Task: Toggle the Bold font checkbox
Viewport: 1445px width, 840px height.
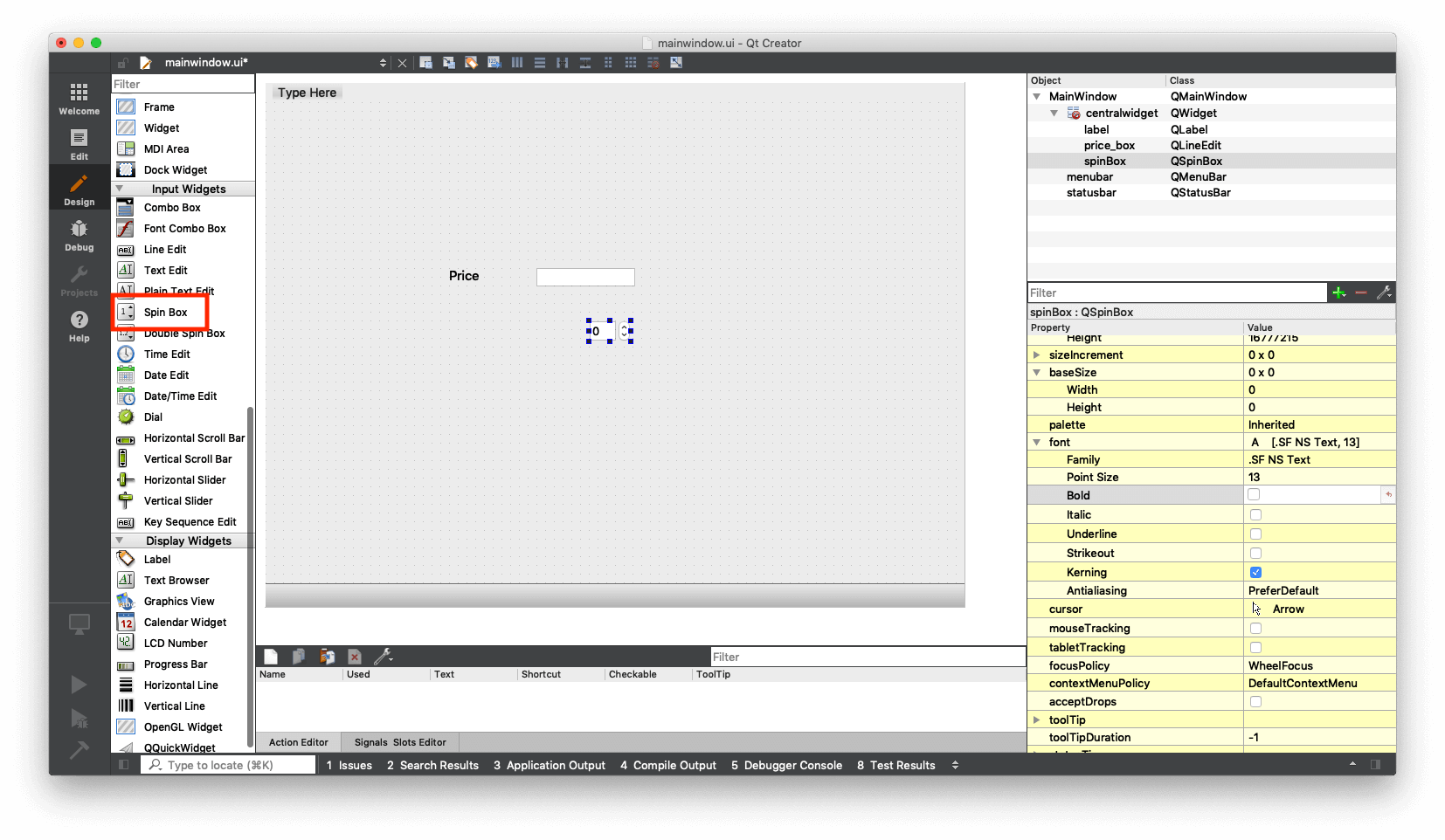Action: [x=1254, y=495]
